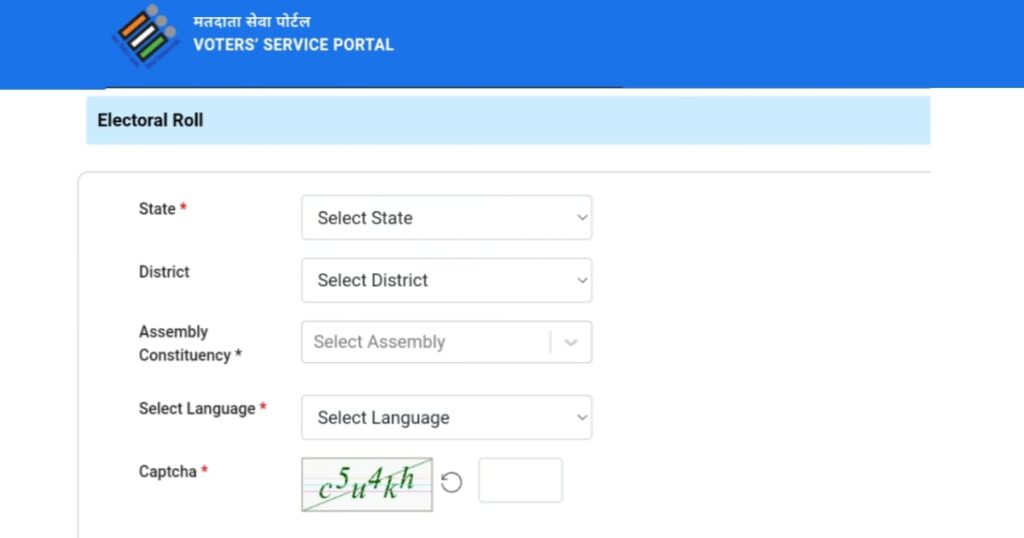Click the Captcha field label
Image resolution: width=1024 pixels, height=538 pixels.
tap(168, 472)
